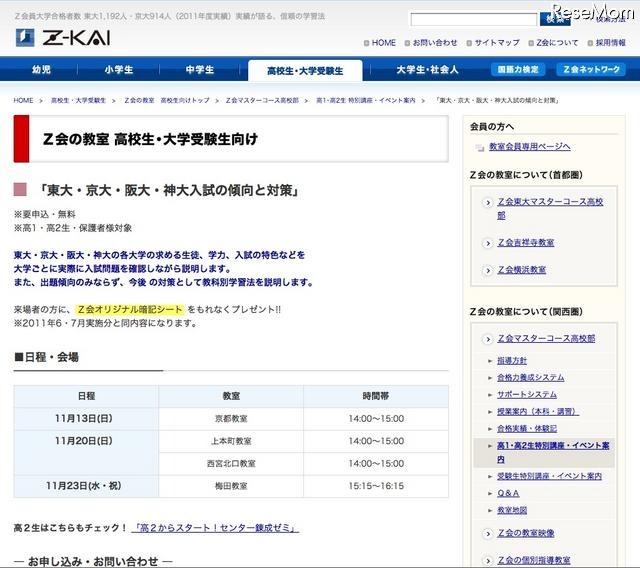Click the search text field
640x568 pixels.
pyautogui.click(x=473, y=19)
